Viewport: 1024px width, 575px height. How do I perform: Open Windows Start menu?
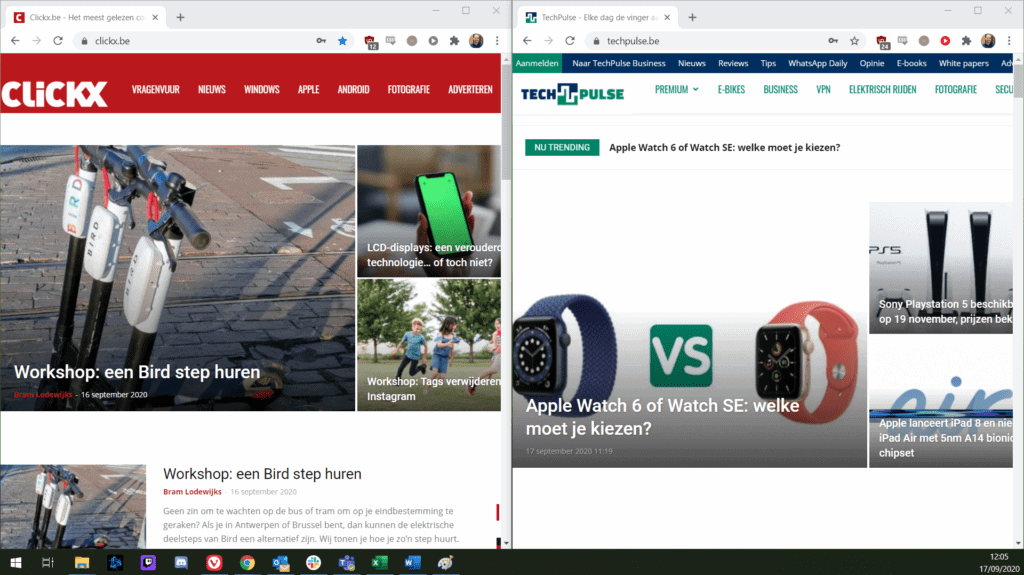point(16,563)
